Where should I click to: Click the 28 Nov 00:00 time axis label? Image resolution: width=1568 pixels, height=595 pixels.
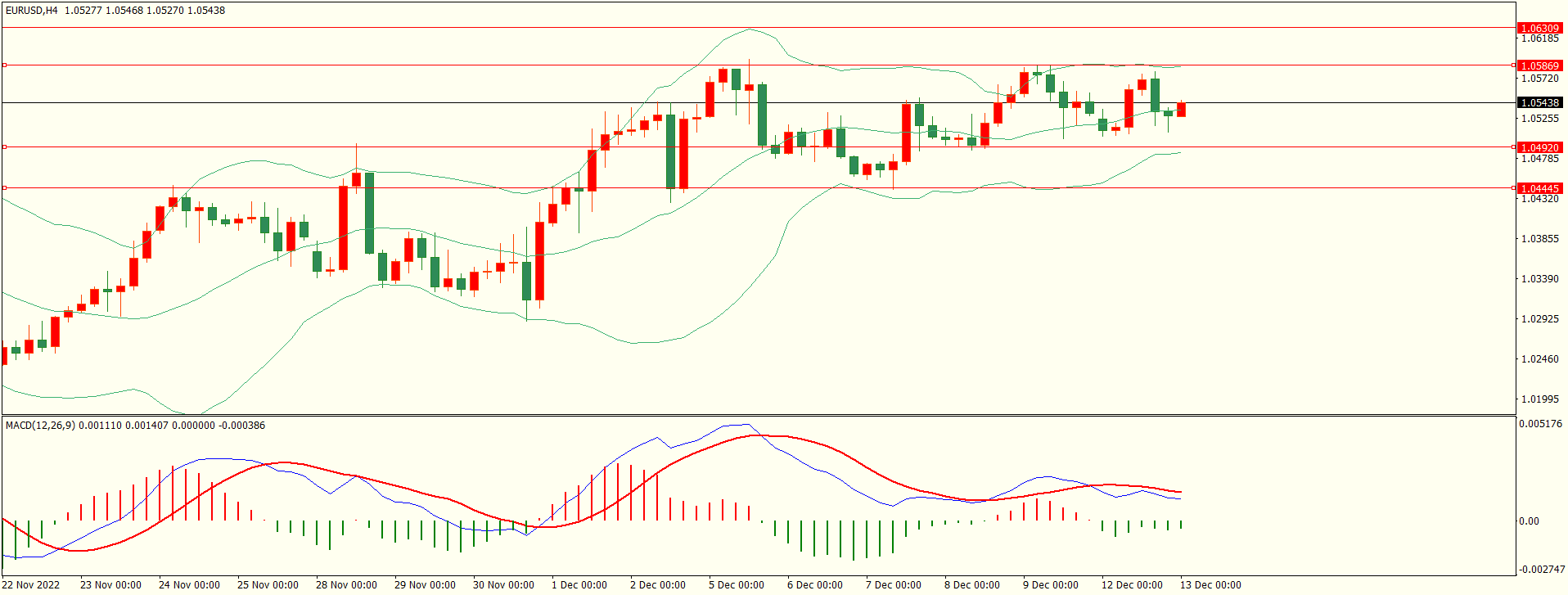point(346,585)
